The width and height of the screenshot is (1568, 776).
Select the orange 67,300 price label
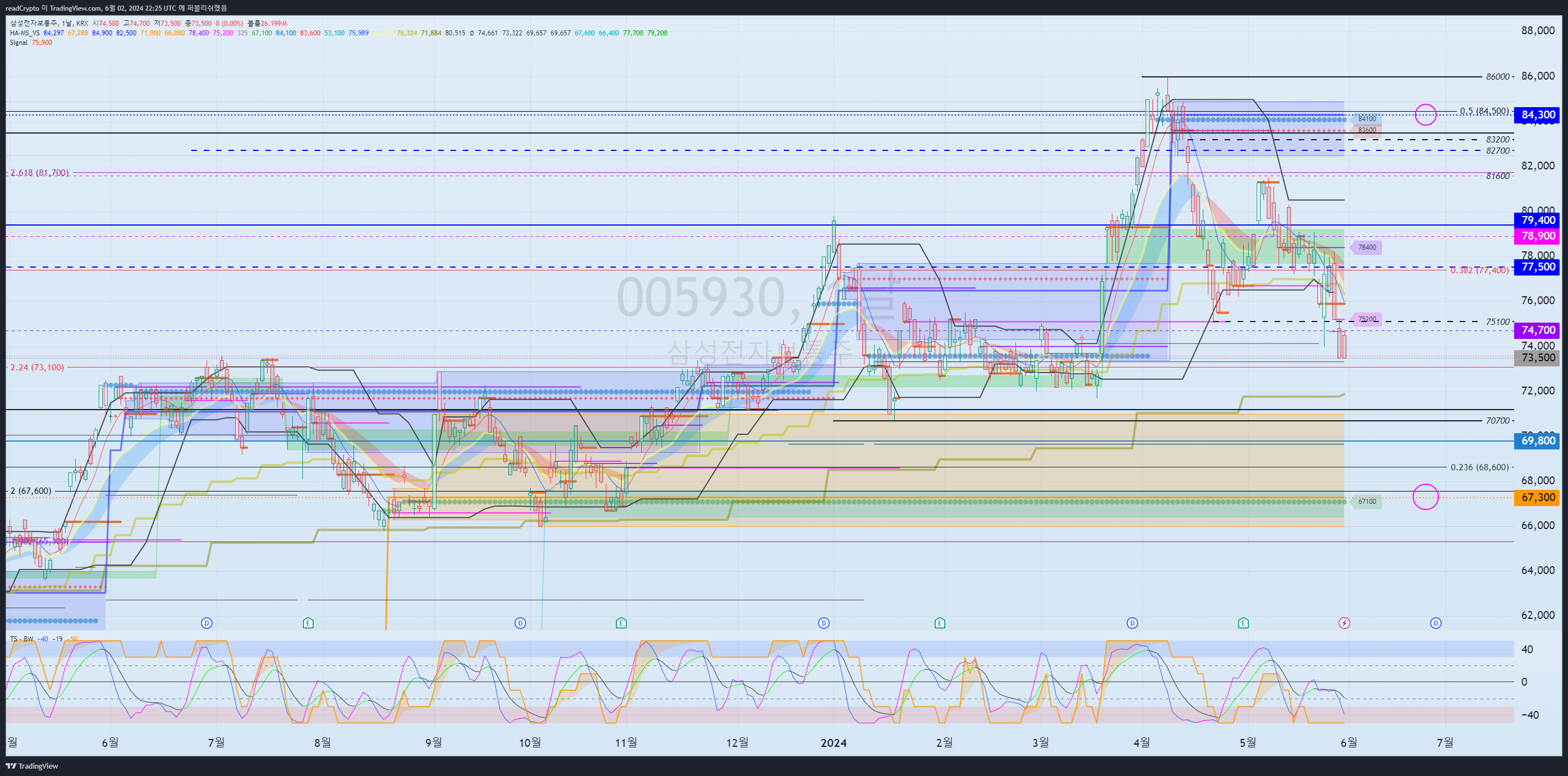[1537, 497]
